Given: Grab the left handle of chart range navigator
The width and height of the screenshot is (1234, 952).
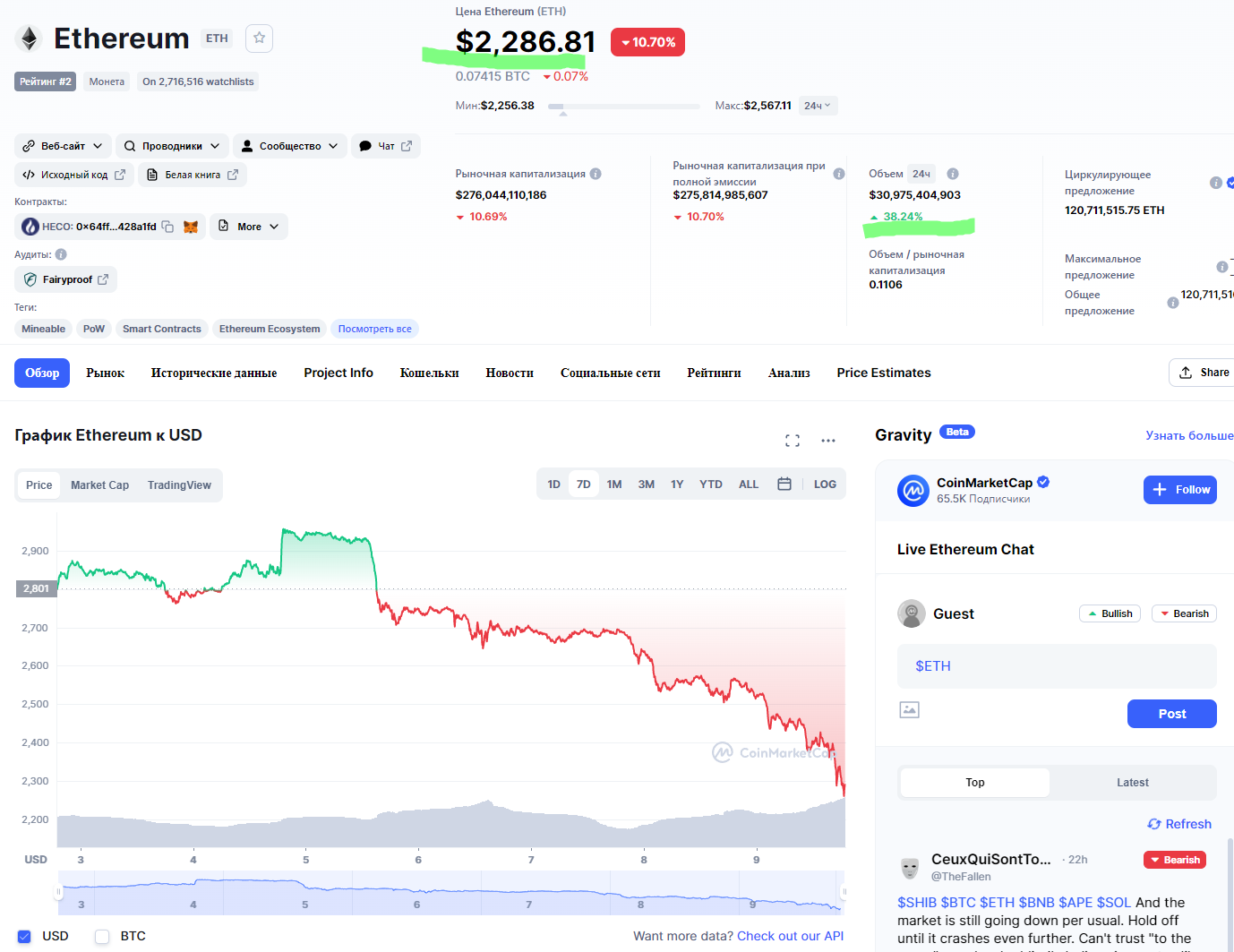Looking at the screenshot, I should pyautogui.click(x=58, y=892).
